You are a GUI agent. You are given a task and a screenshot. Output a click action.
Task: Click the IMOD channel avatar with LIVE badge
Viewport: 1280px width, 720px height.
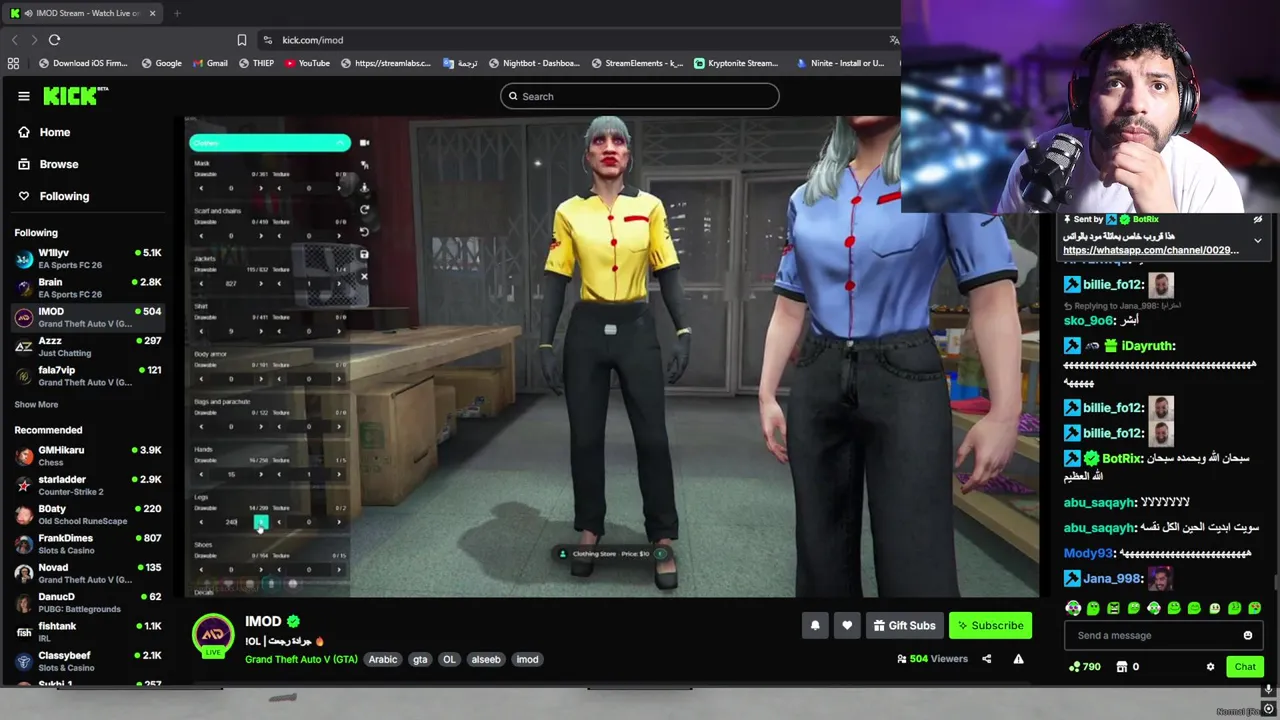[x=213, y=635]
